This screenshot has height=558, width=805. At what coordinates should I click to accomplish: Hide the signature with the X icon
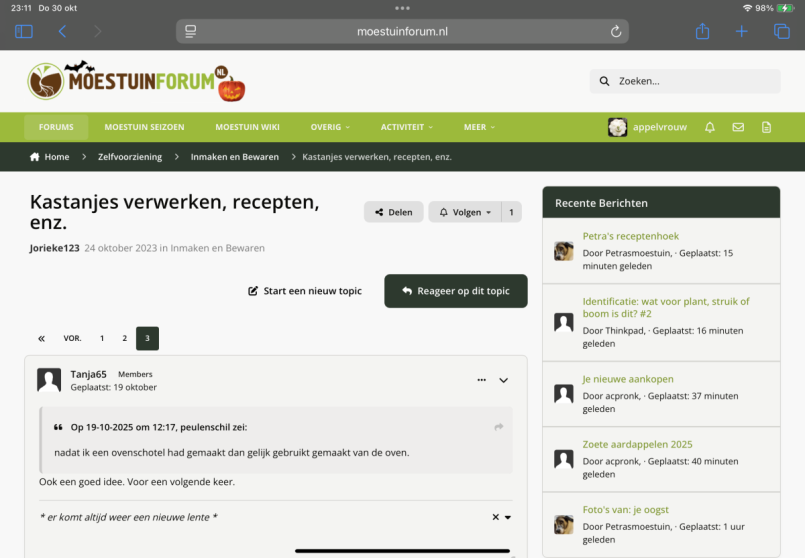pos(495,517)
